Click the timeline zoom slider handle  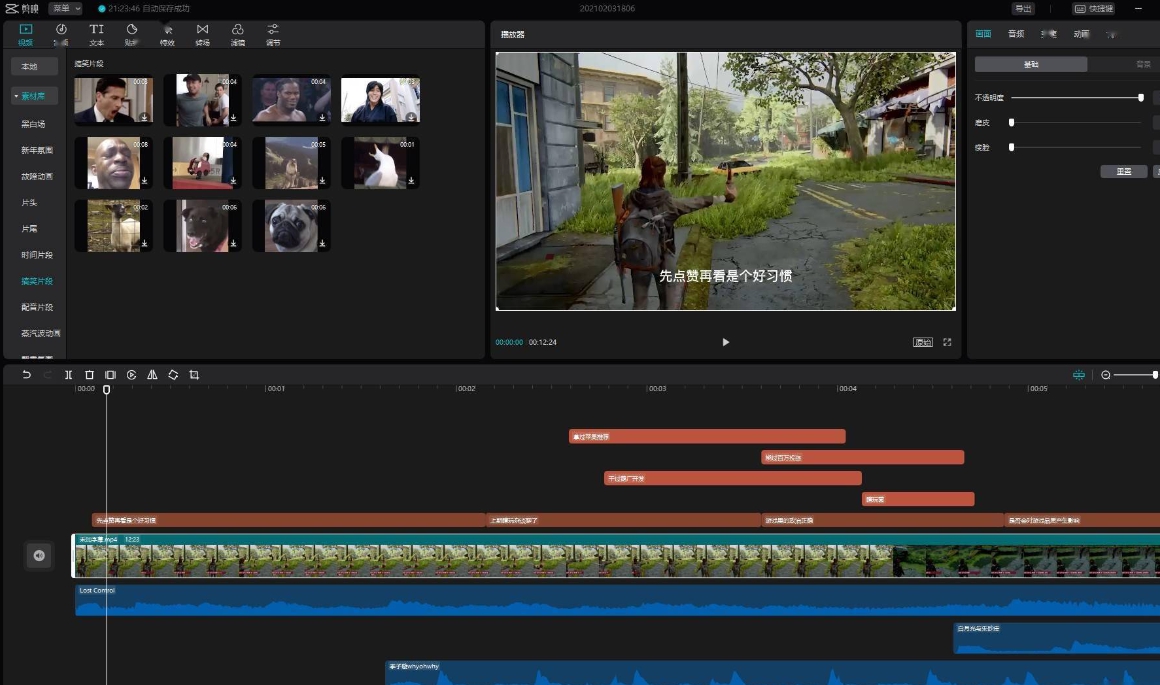click(1155, 375)
